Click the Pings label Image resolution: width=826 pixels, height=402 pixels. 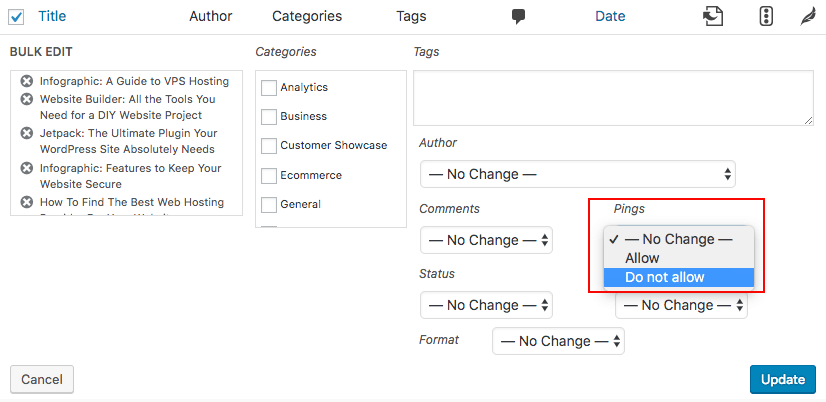pos(629,209)
